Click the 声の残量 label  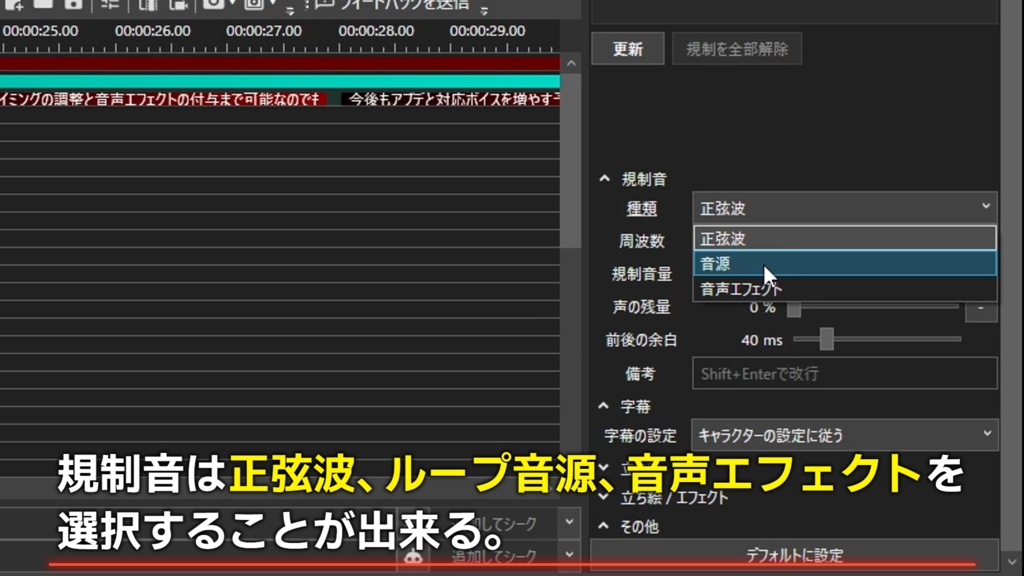point(641,307)
